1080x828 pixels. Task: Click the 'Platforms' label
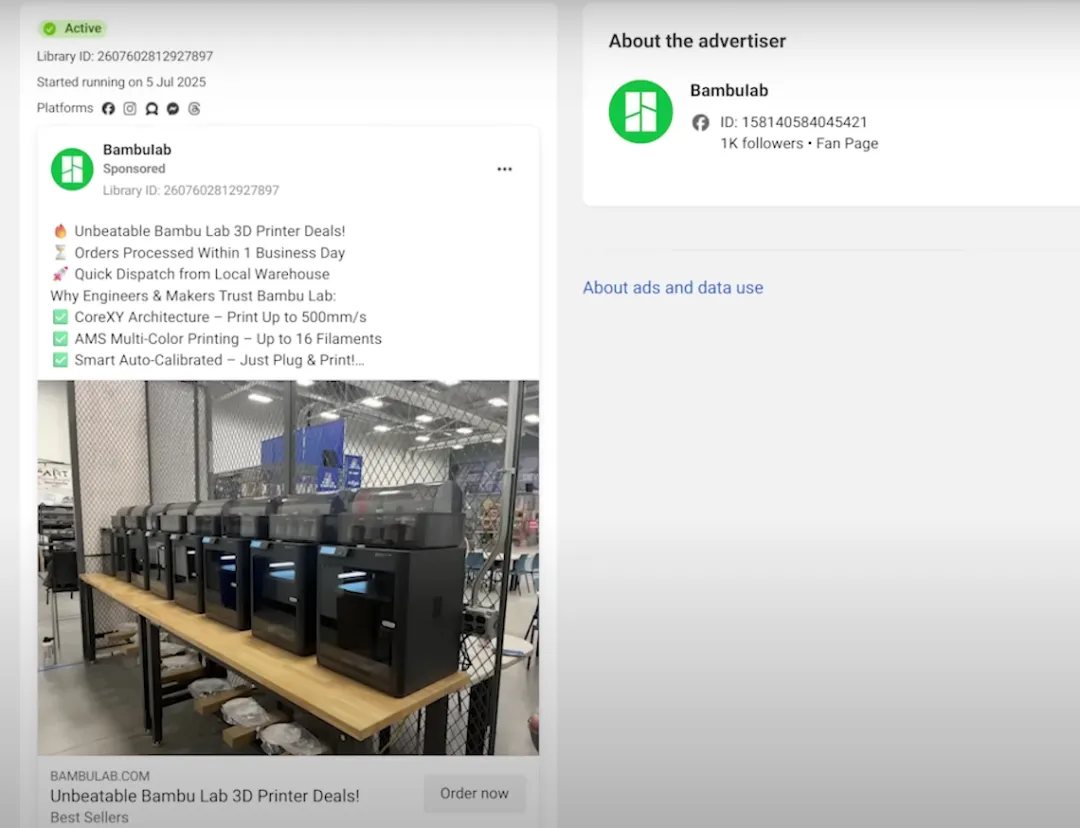[x=65, y=108]
